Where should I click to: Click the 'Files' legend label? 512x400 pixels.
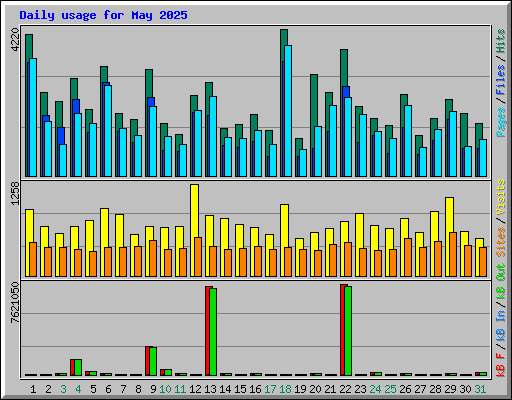pos(501,80)
